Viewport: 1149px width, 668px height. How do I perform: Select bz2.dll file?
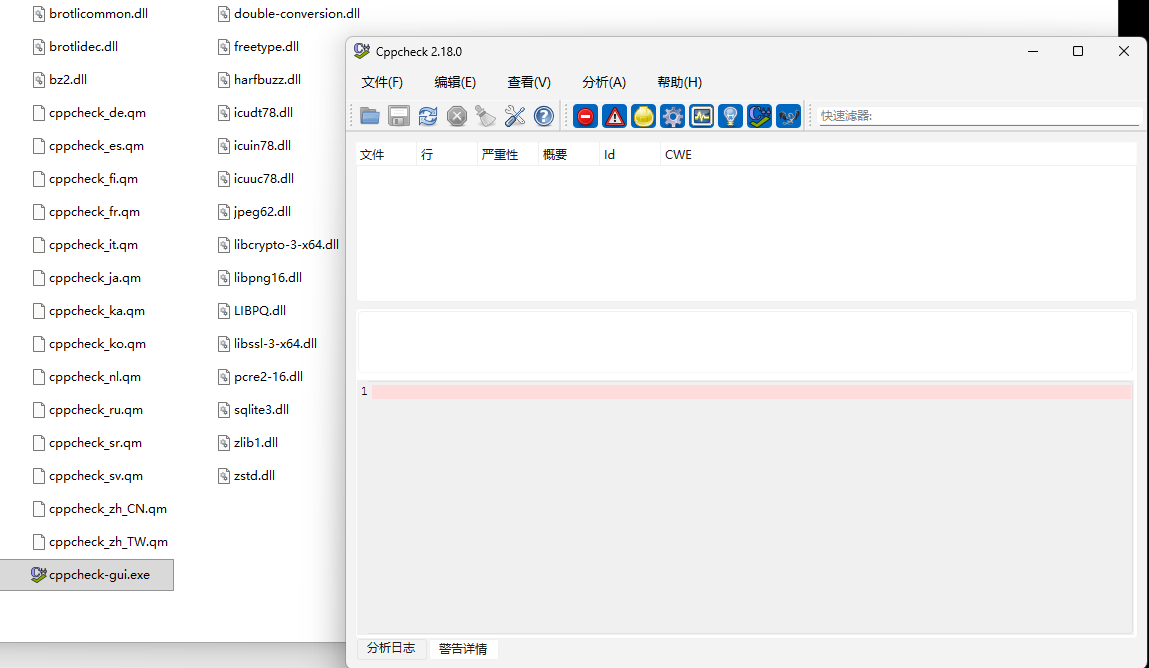60,79
